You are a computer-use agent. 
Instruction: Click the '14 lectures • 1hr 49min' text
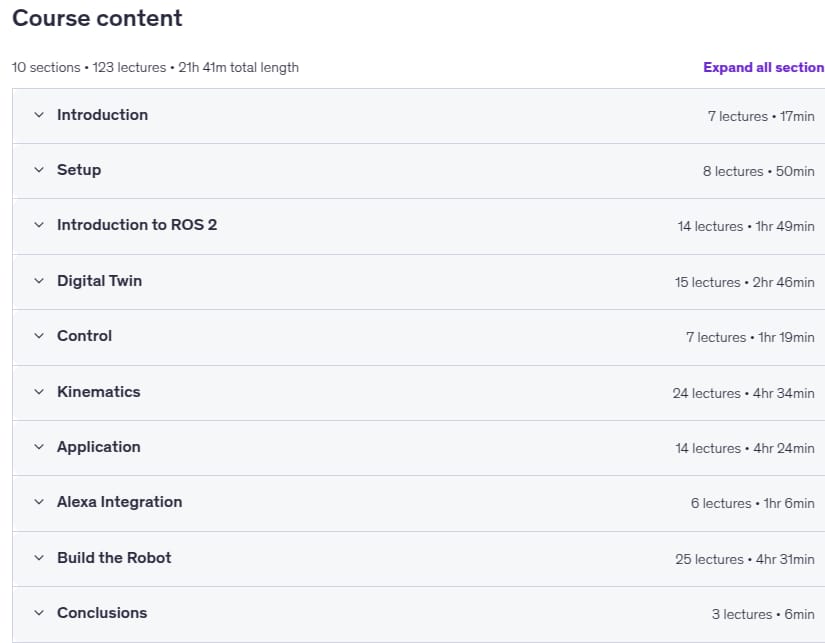click(x=746, y=226)
